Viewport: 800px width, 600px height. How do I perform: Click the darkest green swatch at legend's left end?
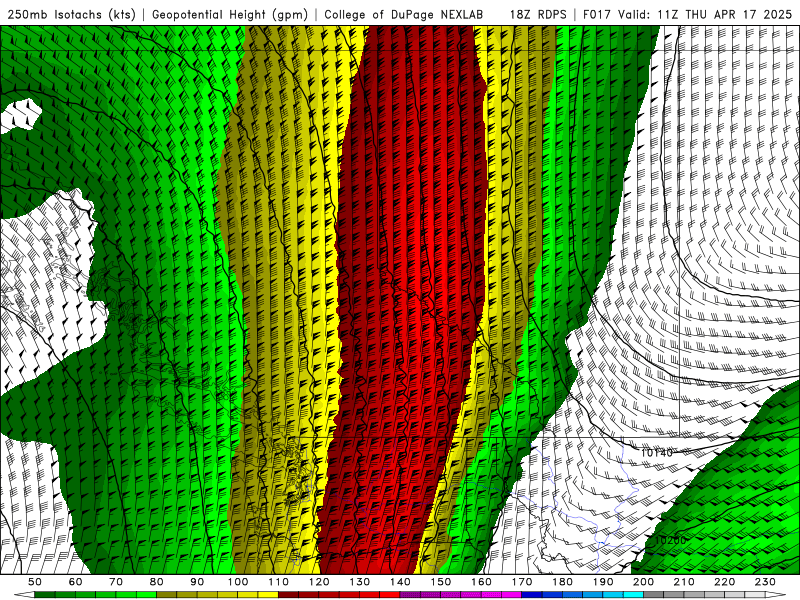coord(45,595)
